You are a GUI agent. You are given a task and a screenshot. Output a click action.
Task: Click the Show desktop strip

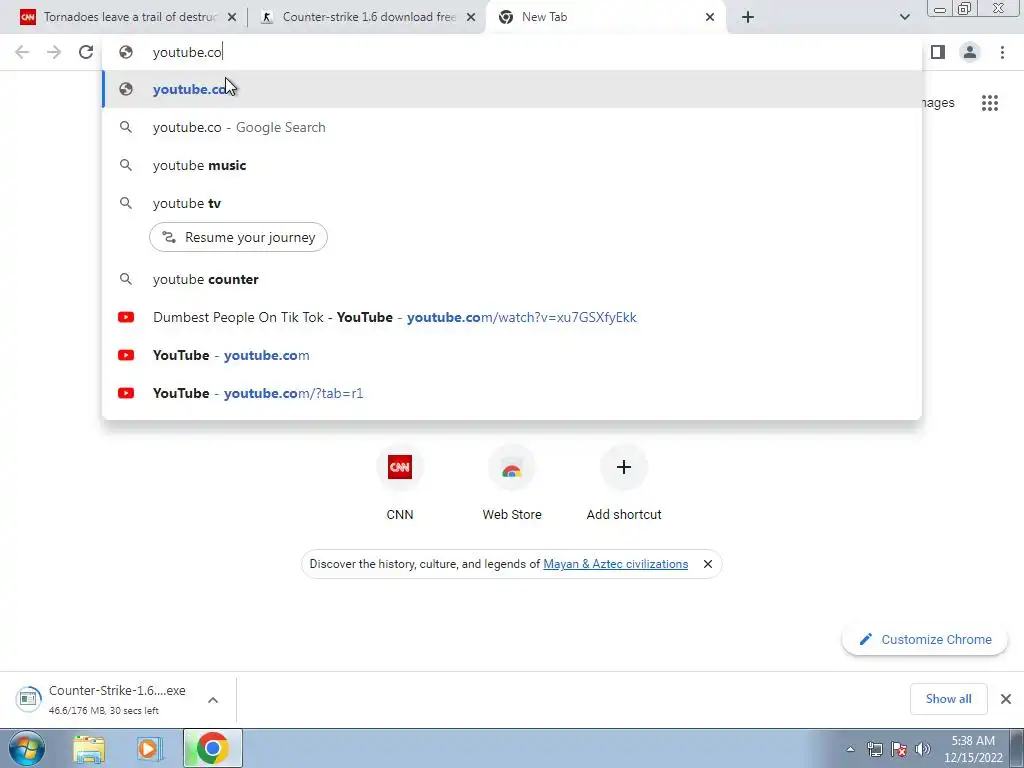(x=1017, y=748)
